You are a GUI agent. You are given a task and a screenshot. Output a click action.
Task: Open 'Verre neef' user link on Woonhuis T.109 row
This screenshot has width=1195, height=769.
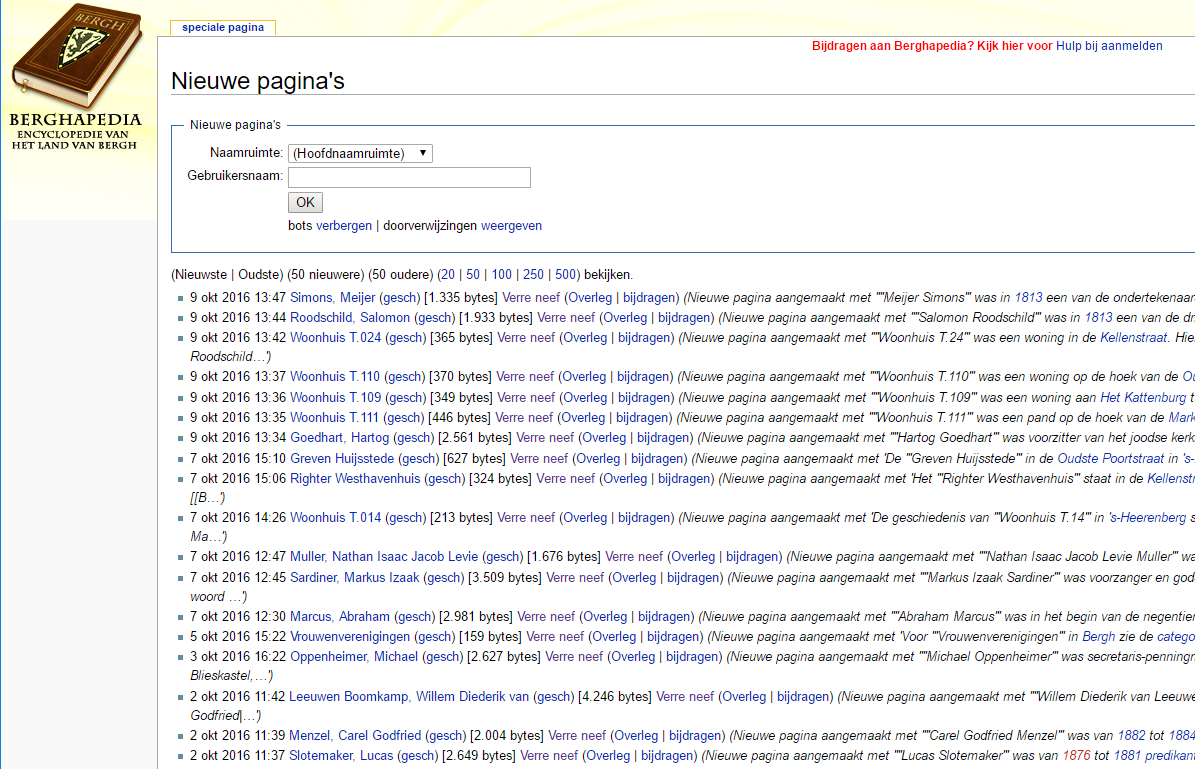[526, 397]
